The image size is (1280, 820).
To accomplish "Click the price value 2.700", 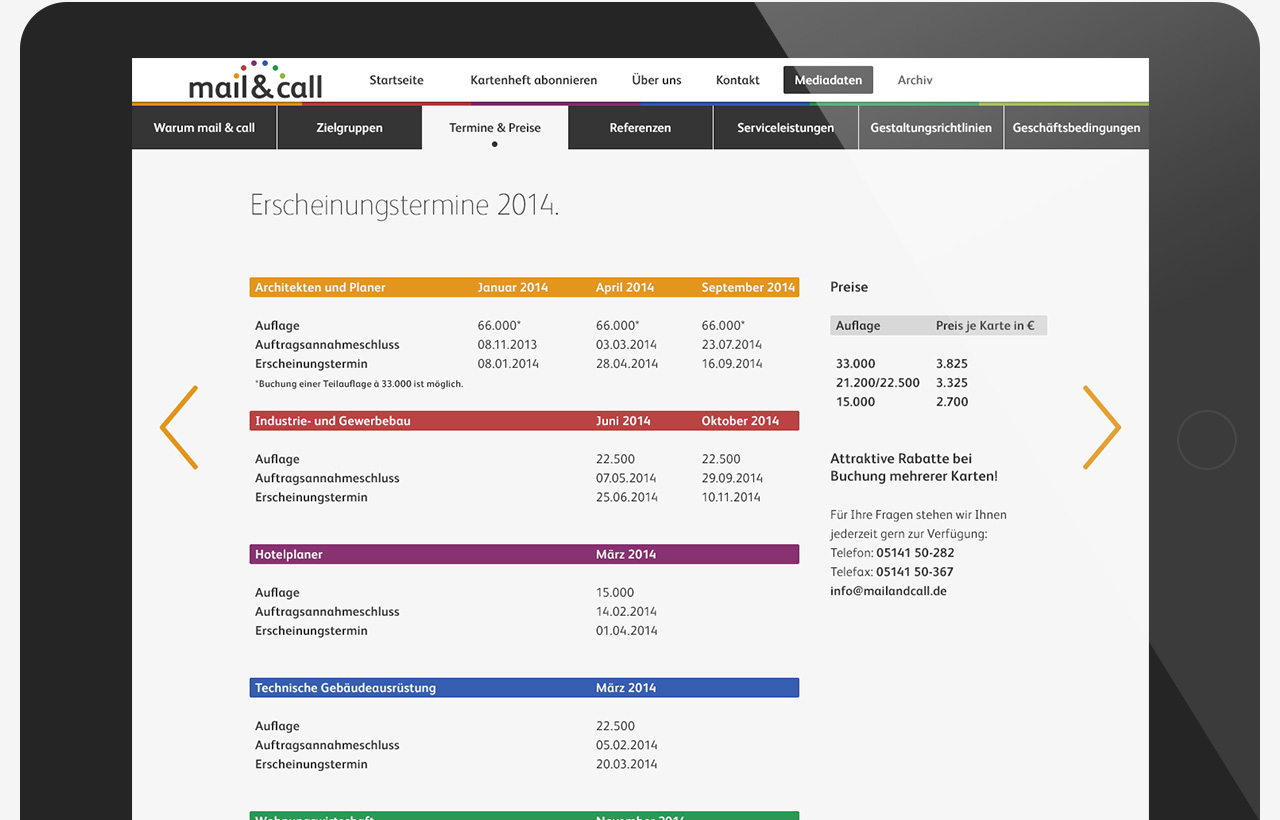I will [952, 402].
